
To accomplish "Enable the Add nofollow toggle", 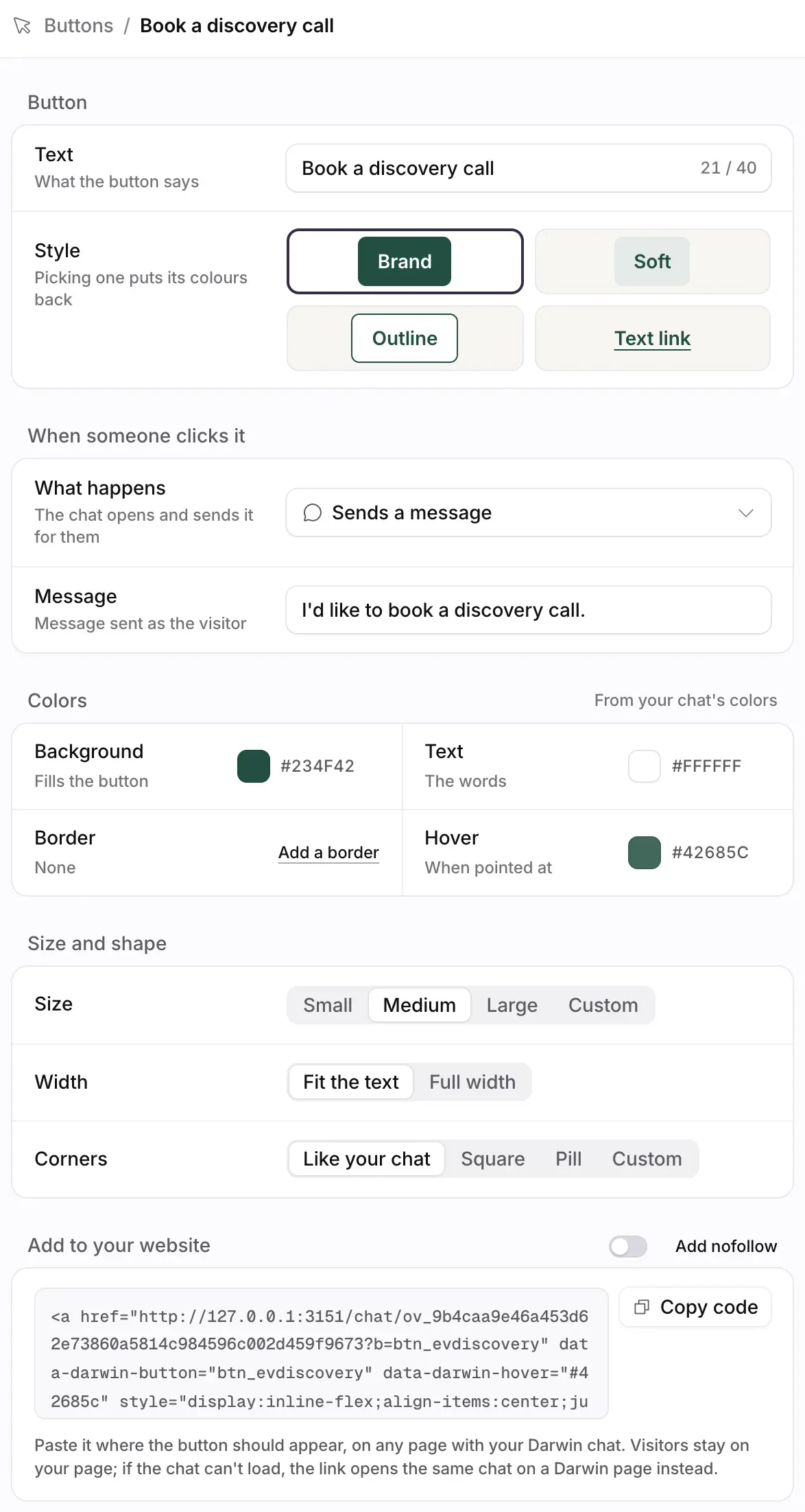I will tap(628, 1247).
